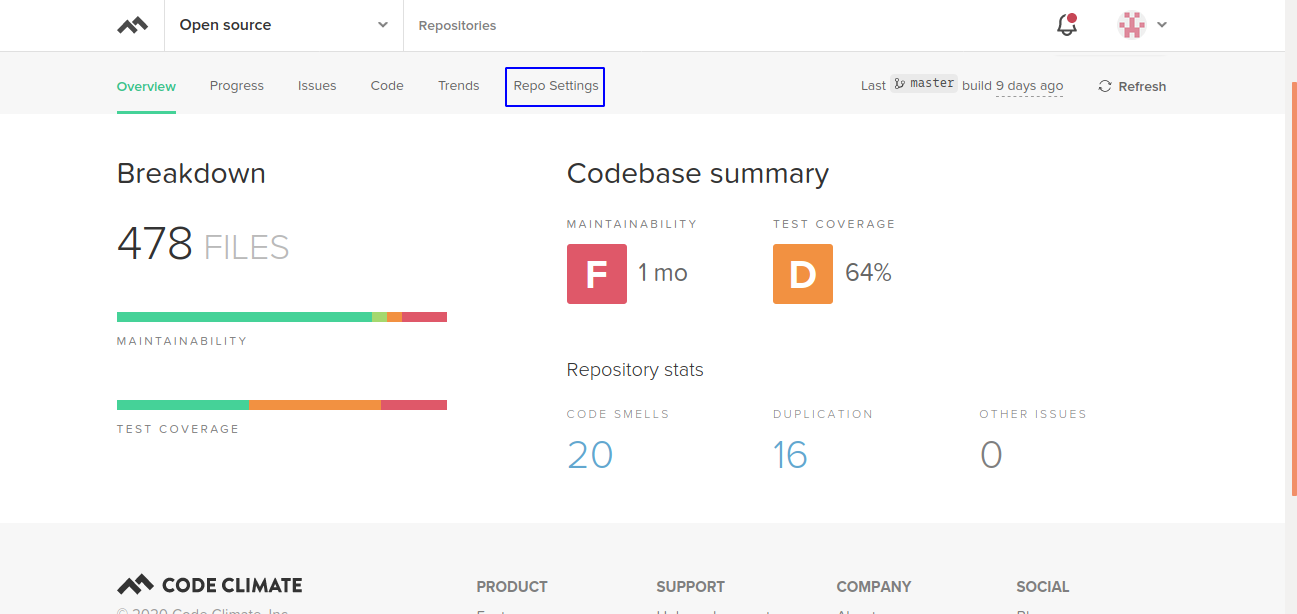Viewport: 1297px width, 614px height.
Task: Expand the chevron next to user avatar
Action: (x=1162, y=26)
